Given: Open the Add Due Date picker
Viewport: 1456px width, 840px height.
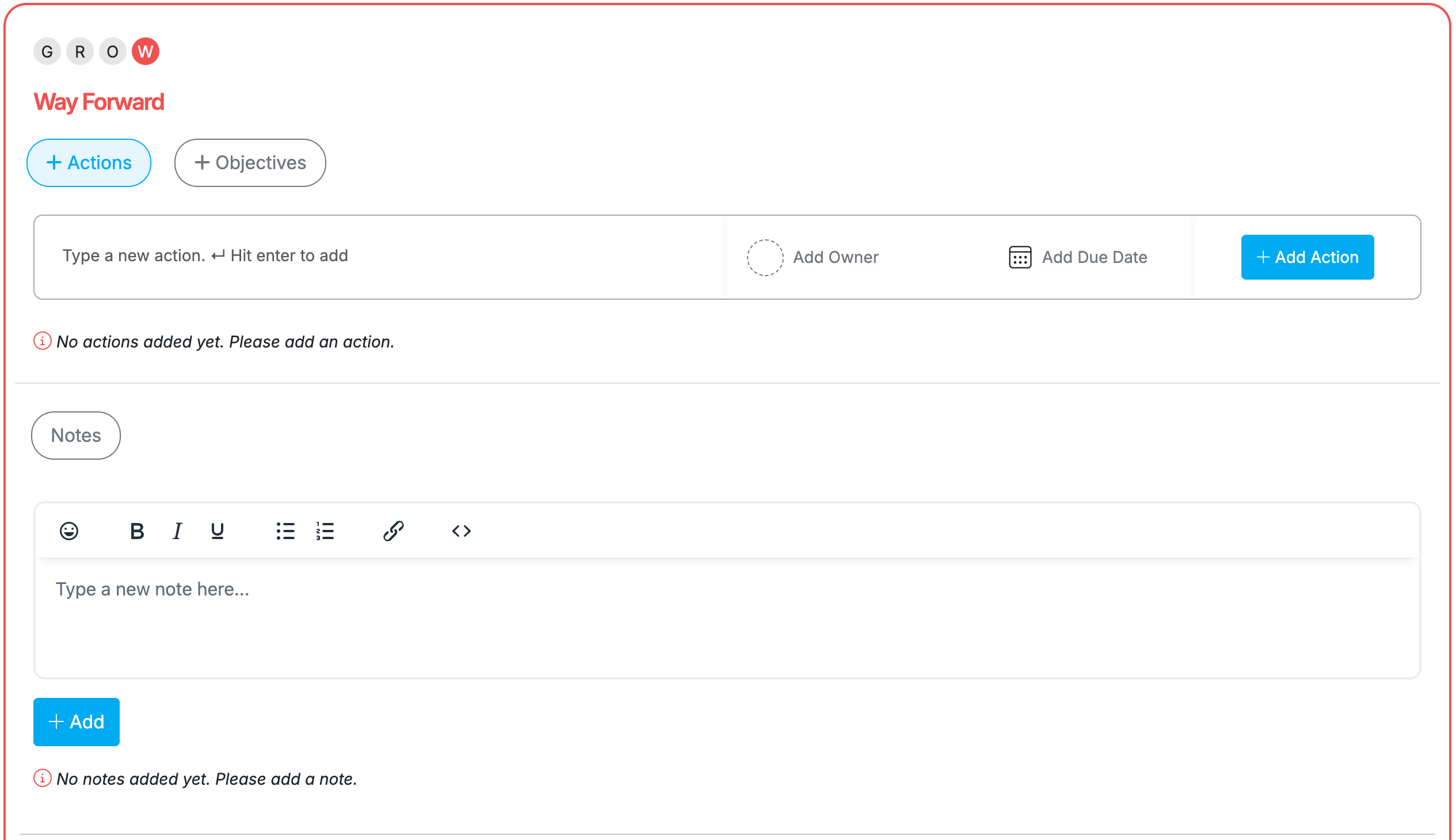Looking at the screenshot, I should click(1093, 257).
